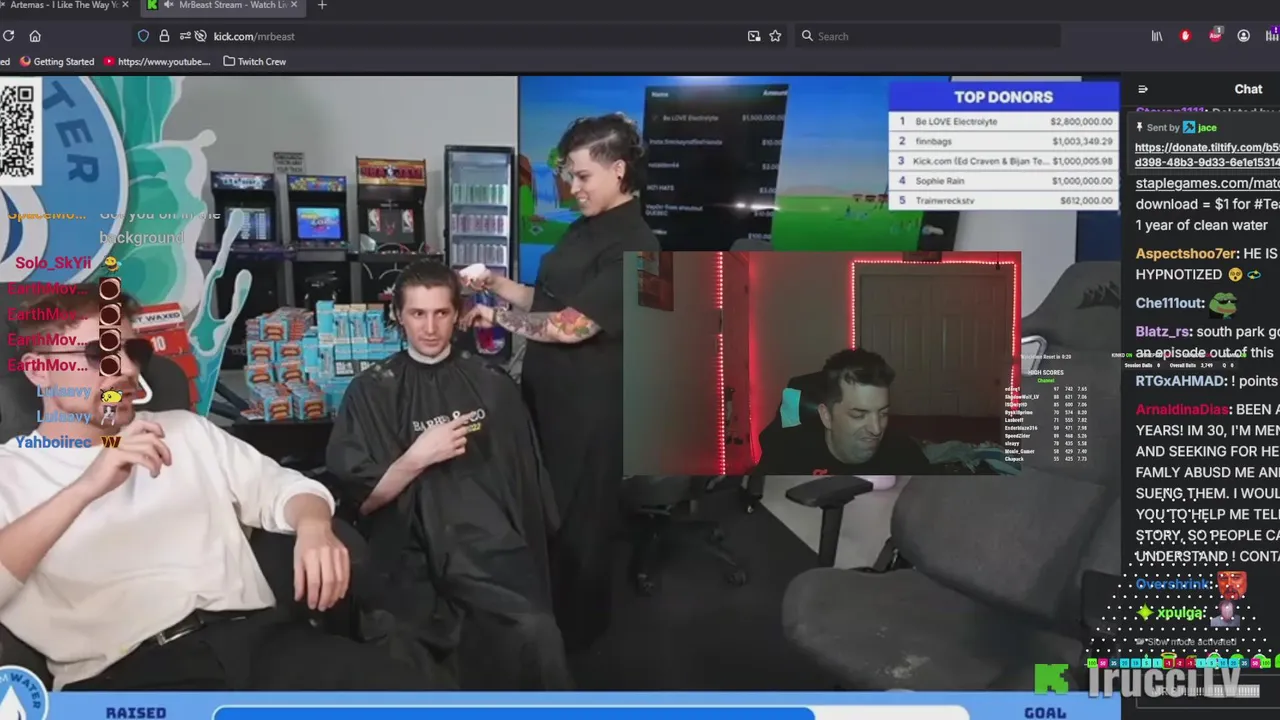1280x720 pixels.
Task: Click into the browser Search box
Action: (928, 36)
